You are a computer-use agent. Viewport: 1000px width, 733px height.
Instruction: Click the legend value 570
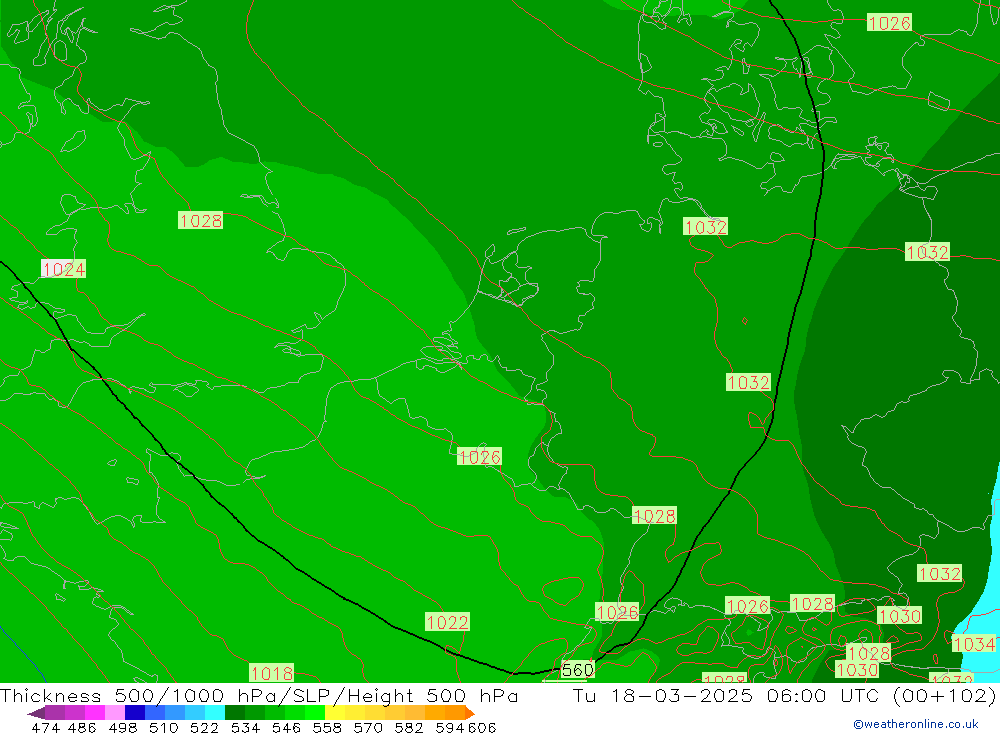click(368, 728)
